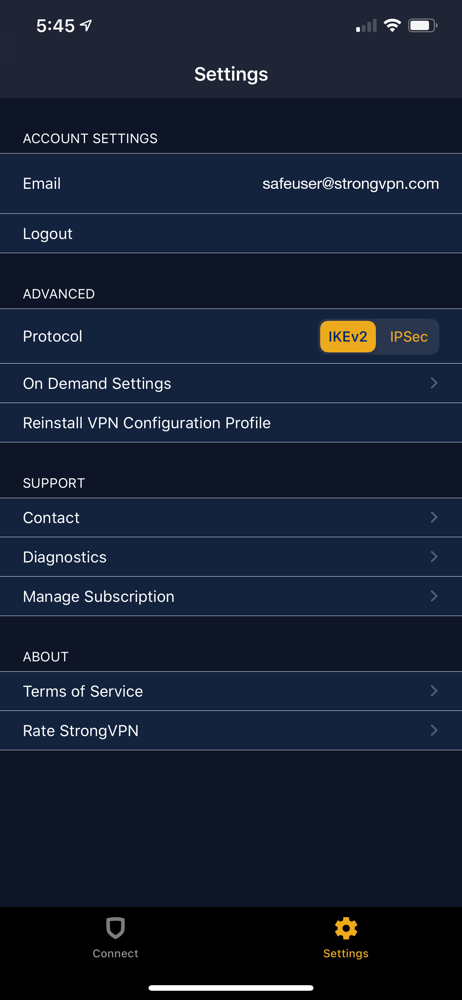Screen dimensions: 462x1000
Task: Open the Contact chevron arrow
Action: click(434, 517)
